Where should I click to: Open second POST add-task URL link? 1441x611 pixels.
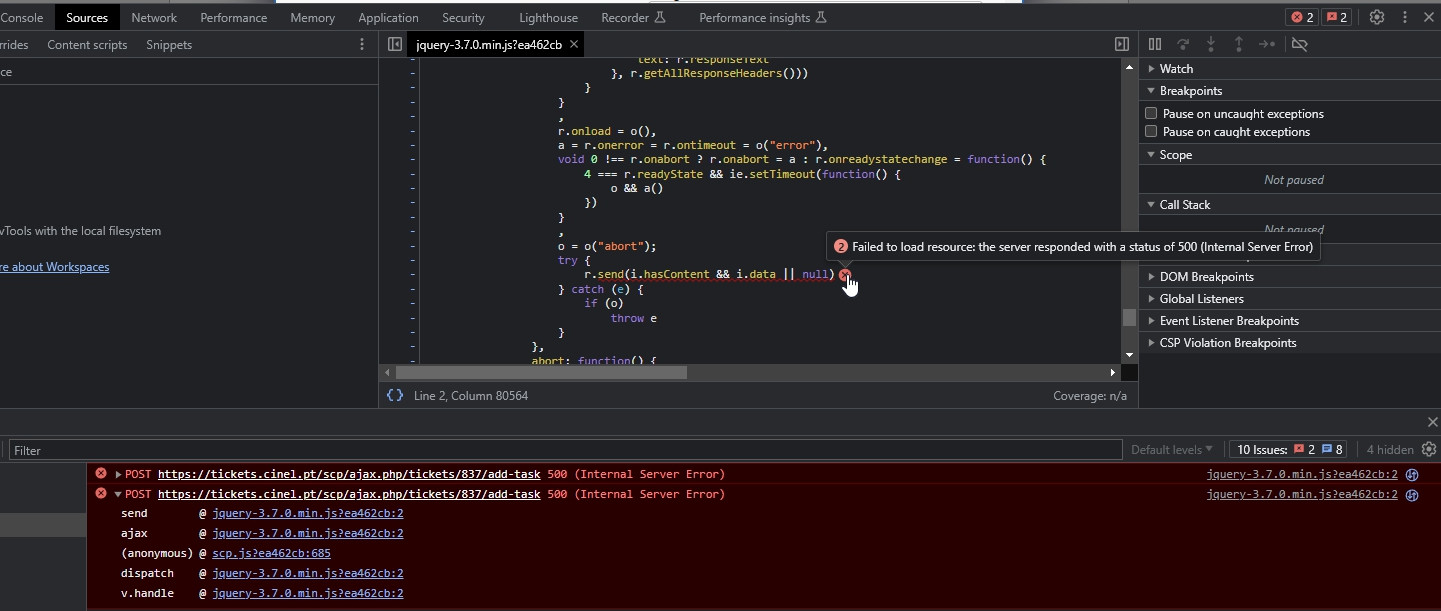(349, 494)
